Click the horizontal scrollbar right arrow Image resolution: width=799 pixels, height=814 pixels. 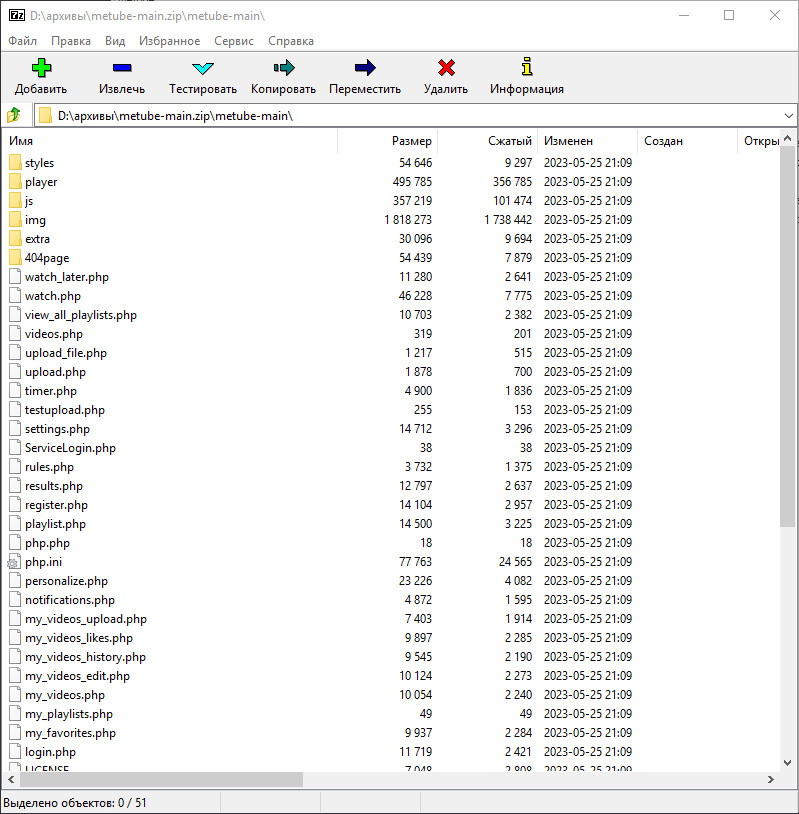[x=771, y=779]
